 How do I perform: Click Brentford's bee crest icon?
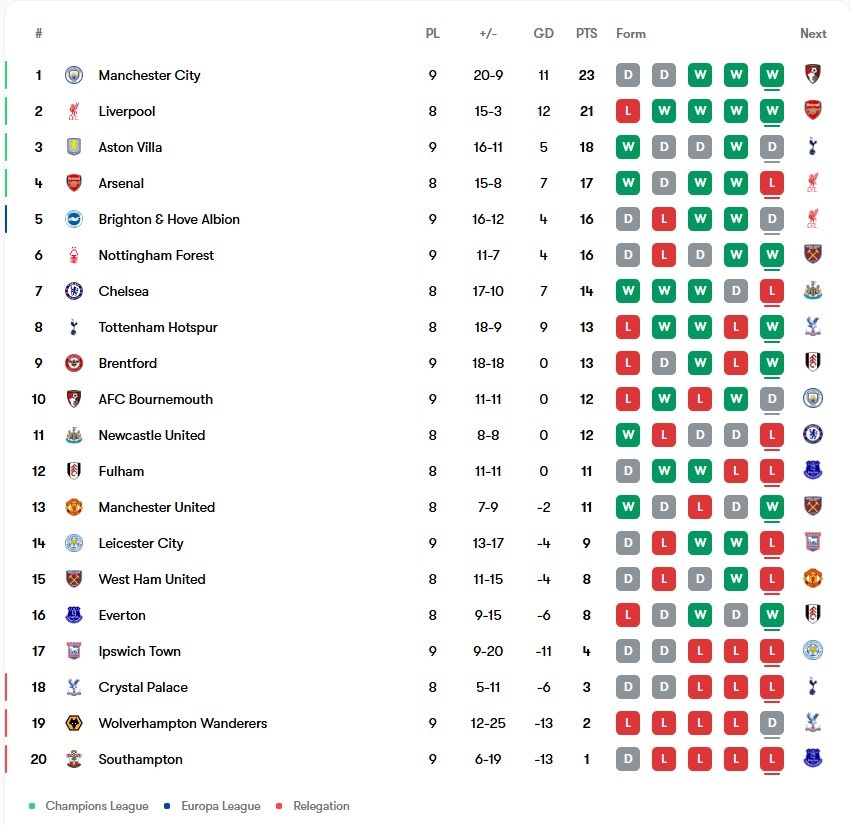74,363
